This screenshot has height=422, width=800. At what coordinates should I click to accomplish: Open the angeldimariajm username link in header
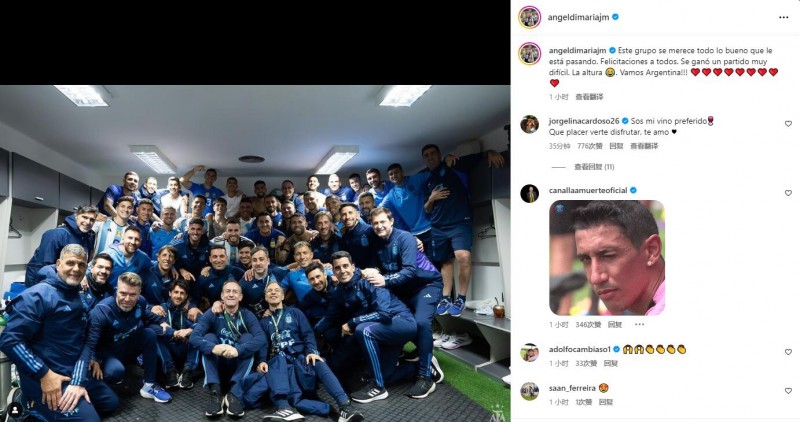click(x=578, y=17)
